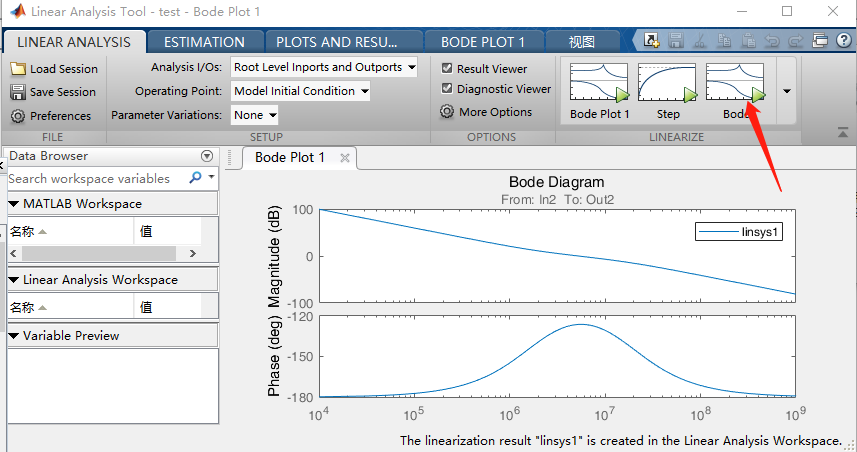Collapse the toolstrip with the up-arrow icon
This screenshot has height=452, width=857.
point(843,132)
